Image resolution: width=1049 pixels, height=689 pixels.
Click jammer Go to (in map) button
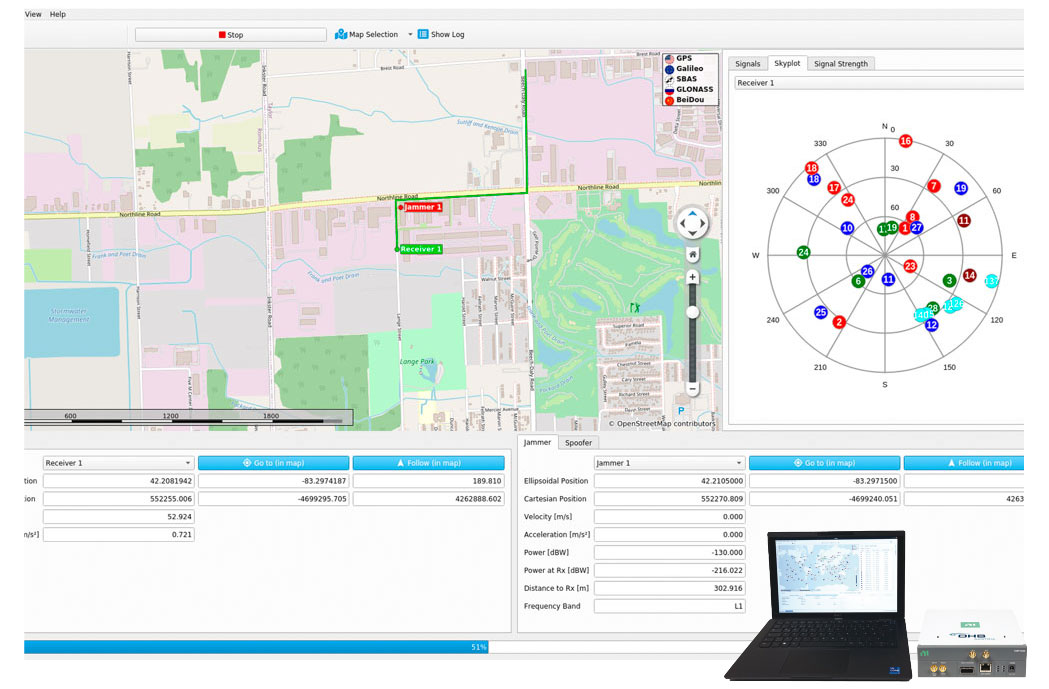(824, 463)
